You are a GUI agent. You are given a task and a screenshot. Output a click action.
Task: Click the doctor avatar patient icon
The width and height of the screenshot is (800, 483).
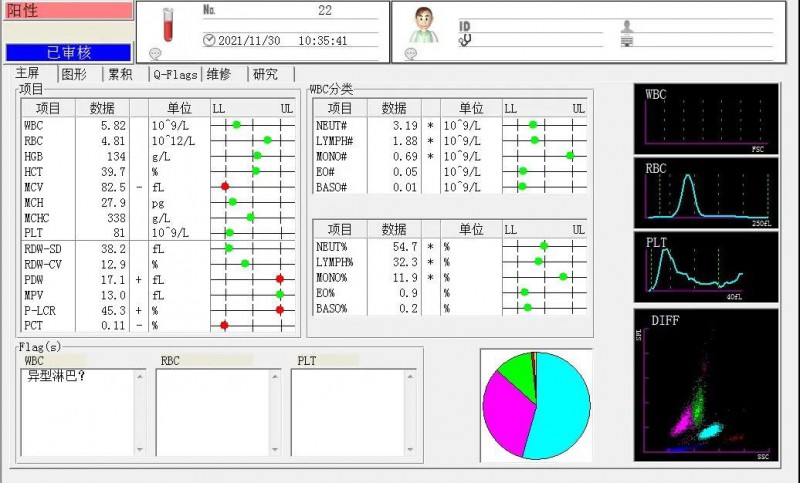click(424, 26)
